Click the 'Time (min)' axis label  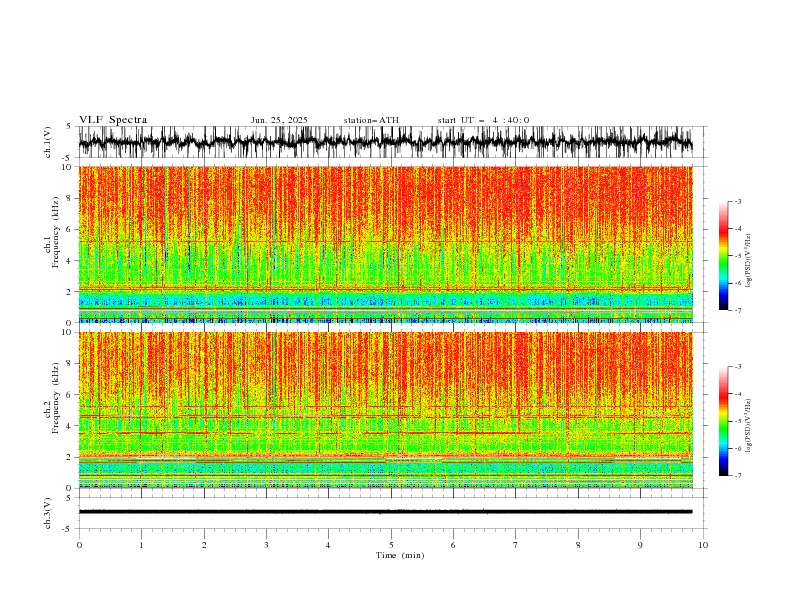[x=400, y=555]
